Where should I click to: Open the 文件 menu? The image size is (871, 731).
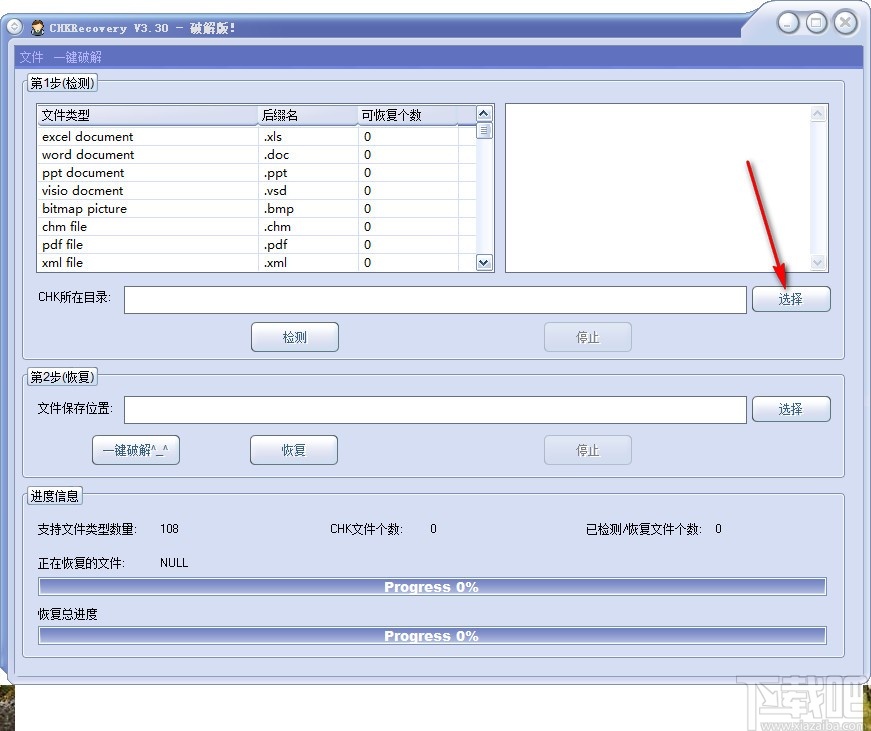[x=31, y=57]
